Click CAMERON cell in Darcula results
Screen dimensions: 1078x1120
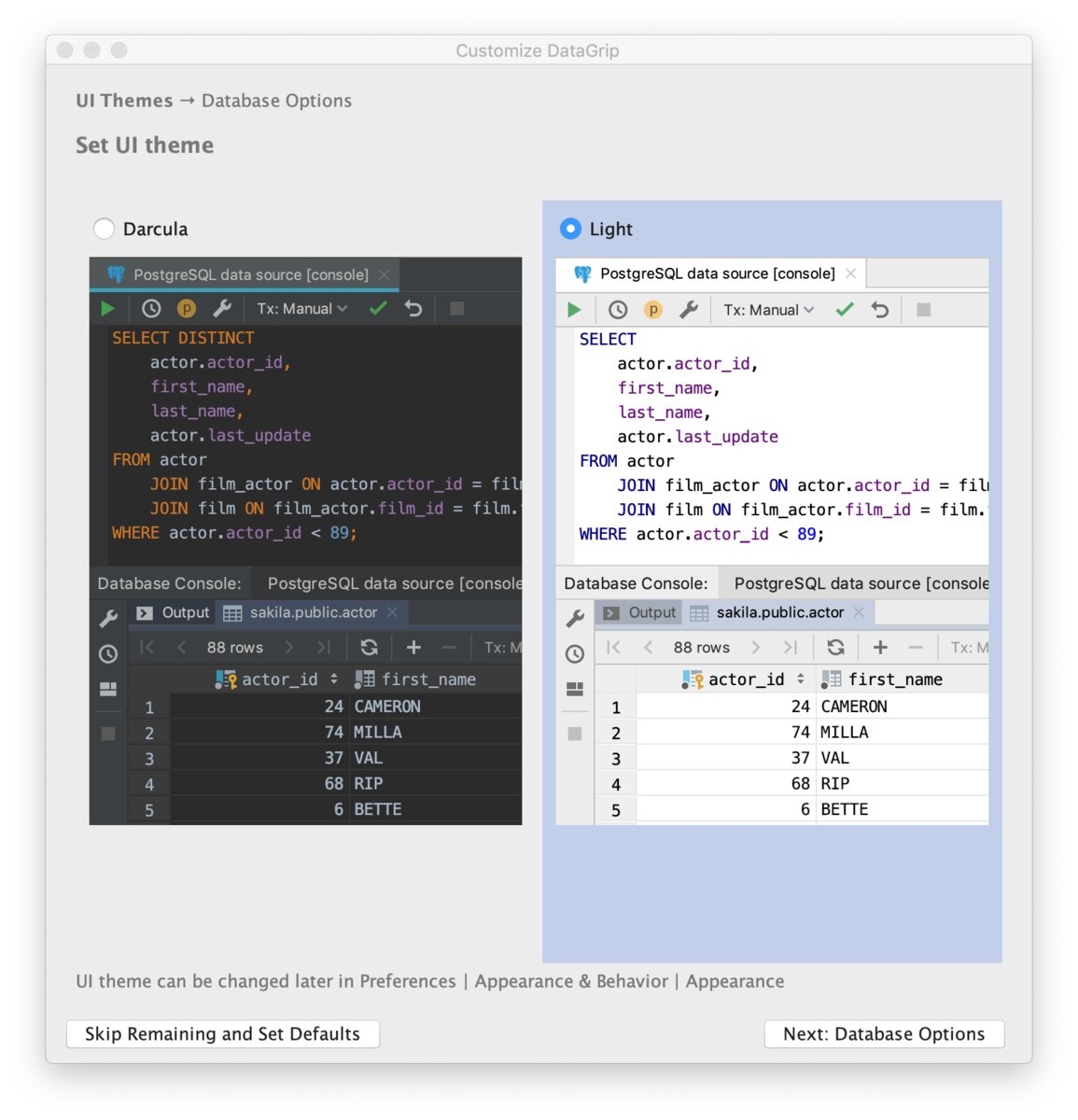tap(435, 707)
